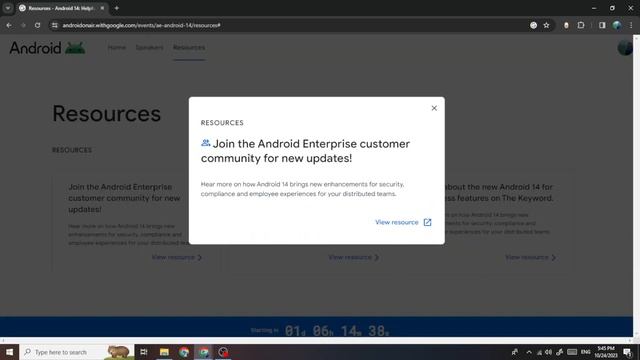Open File Explorer from taskbar

[x=164, y=352]
